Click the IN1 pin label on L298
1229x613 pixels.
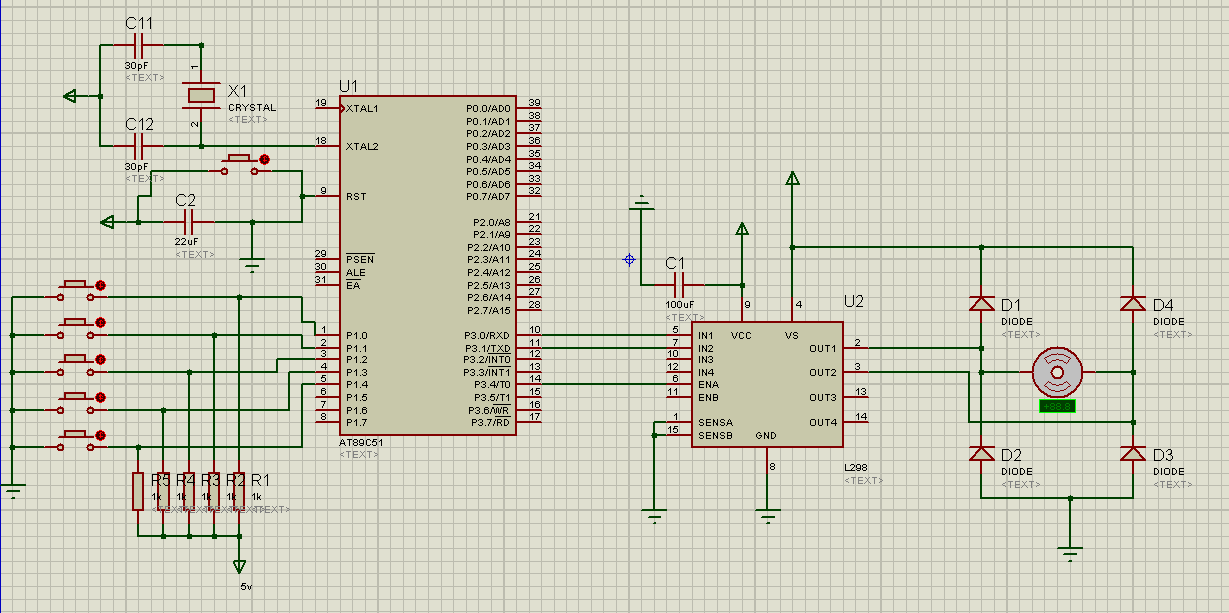point(706,335)
